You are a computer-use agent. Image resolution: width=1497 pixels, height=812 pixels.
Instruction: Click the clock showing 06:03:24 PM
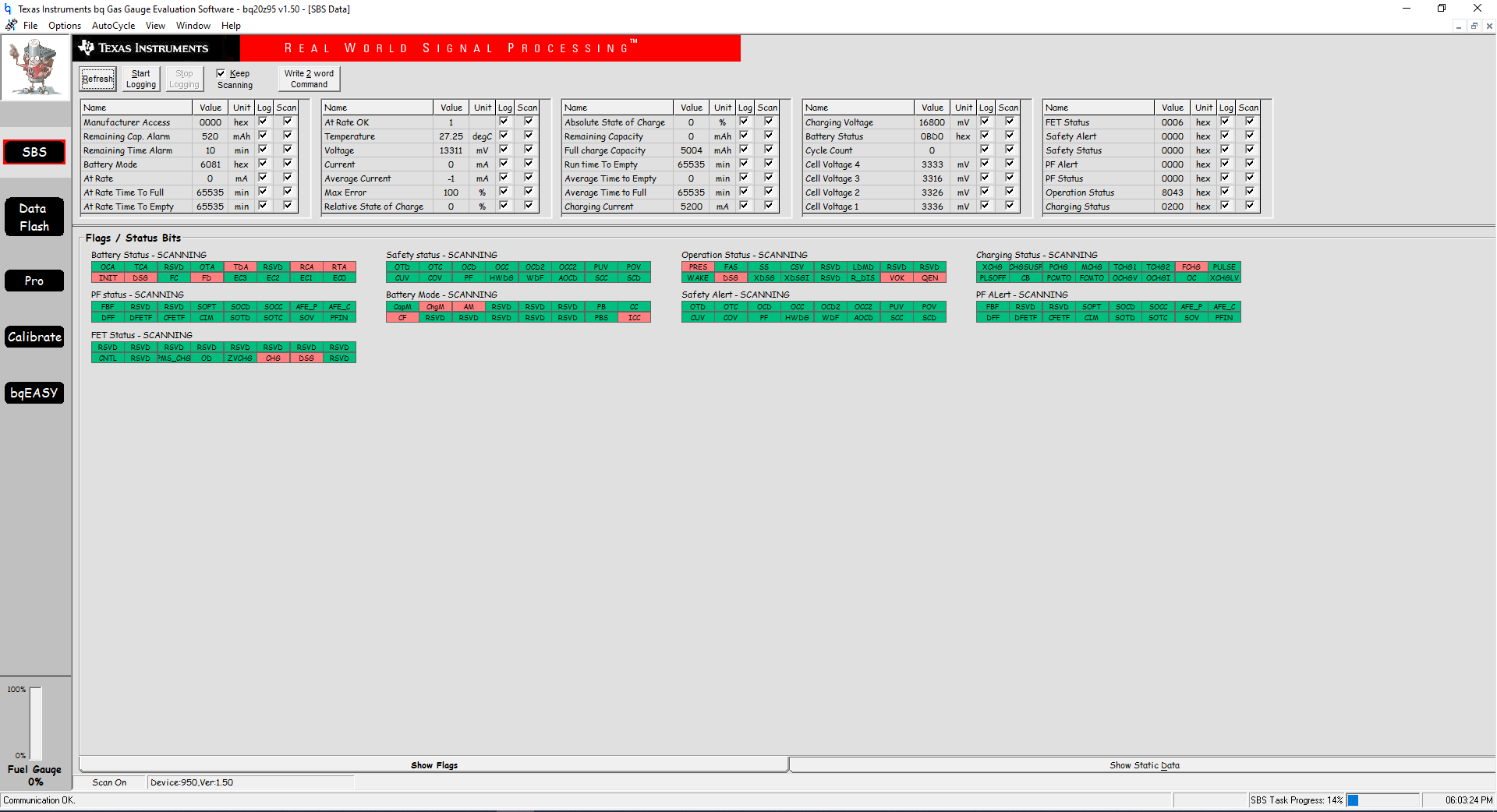point(1468,800)
